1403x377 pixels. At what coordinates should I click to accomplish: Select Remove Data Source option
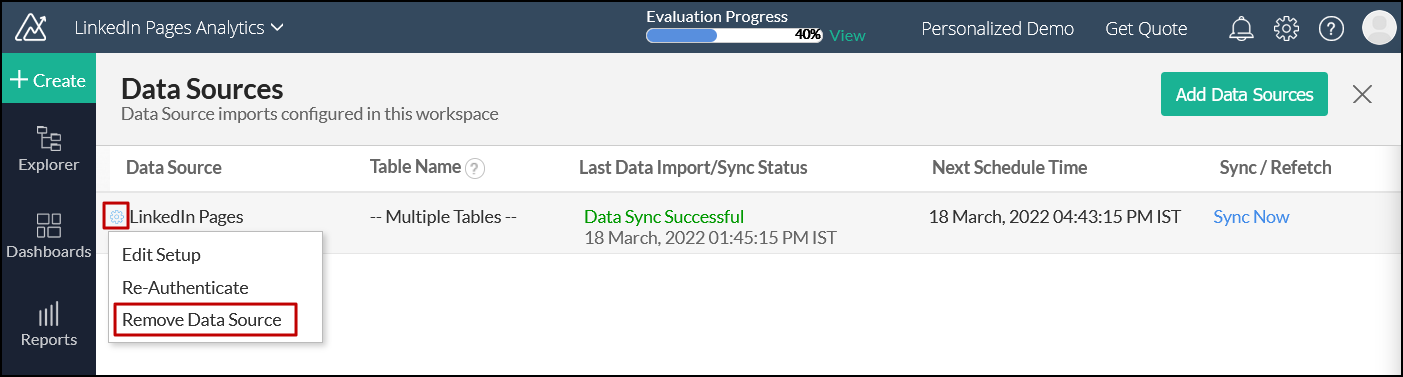tap(206, 320)
